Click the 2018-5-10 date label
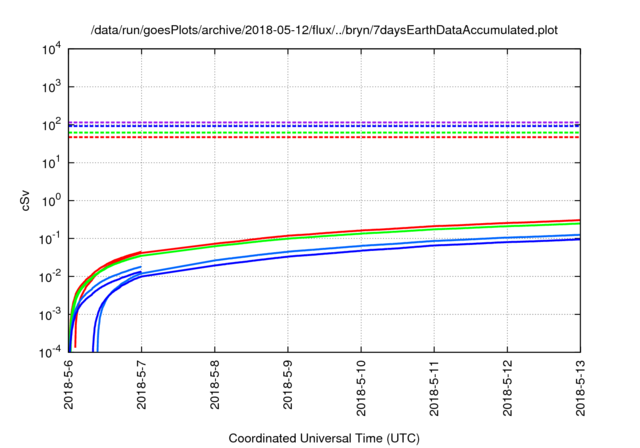This screenshot has height=448, width=640. pos(361,388)
